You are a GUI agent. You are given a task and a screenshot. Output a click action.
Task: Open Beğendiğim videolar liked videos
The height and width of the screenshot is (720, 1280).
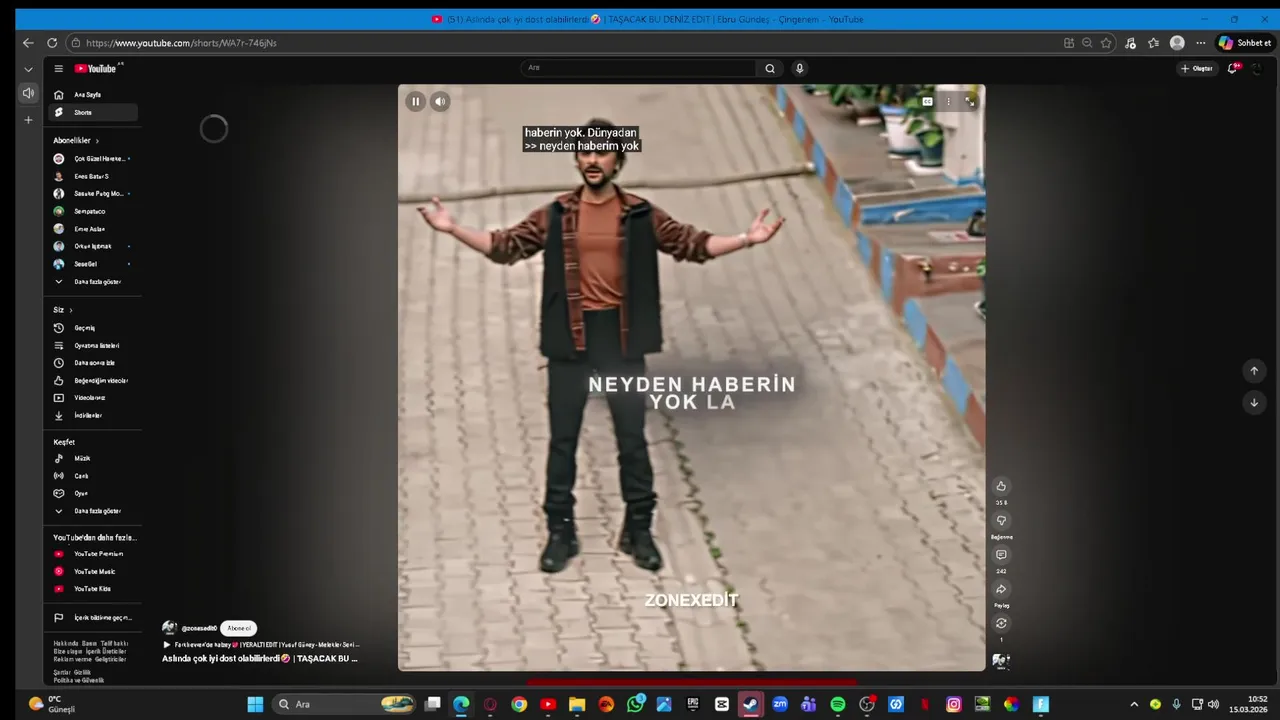91,381
